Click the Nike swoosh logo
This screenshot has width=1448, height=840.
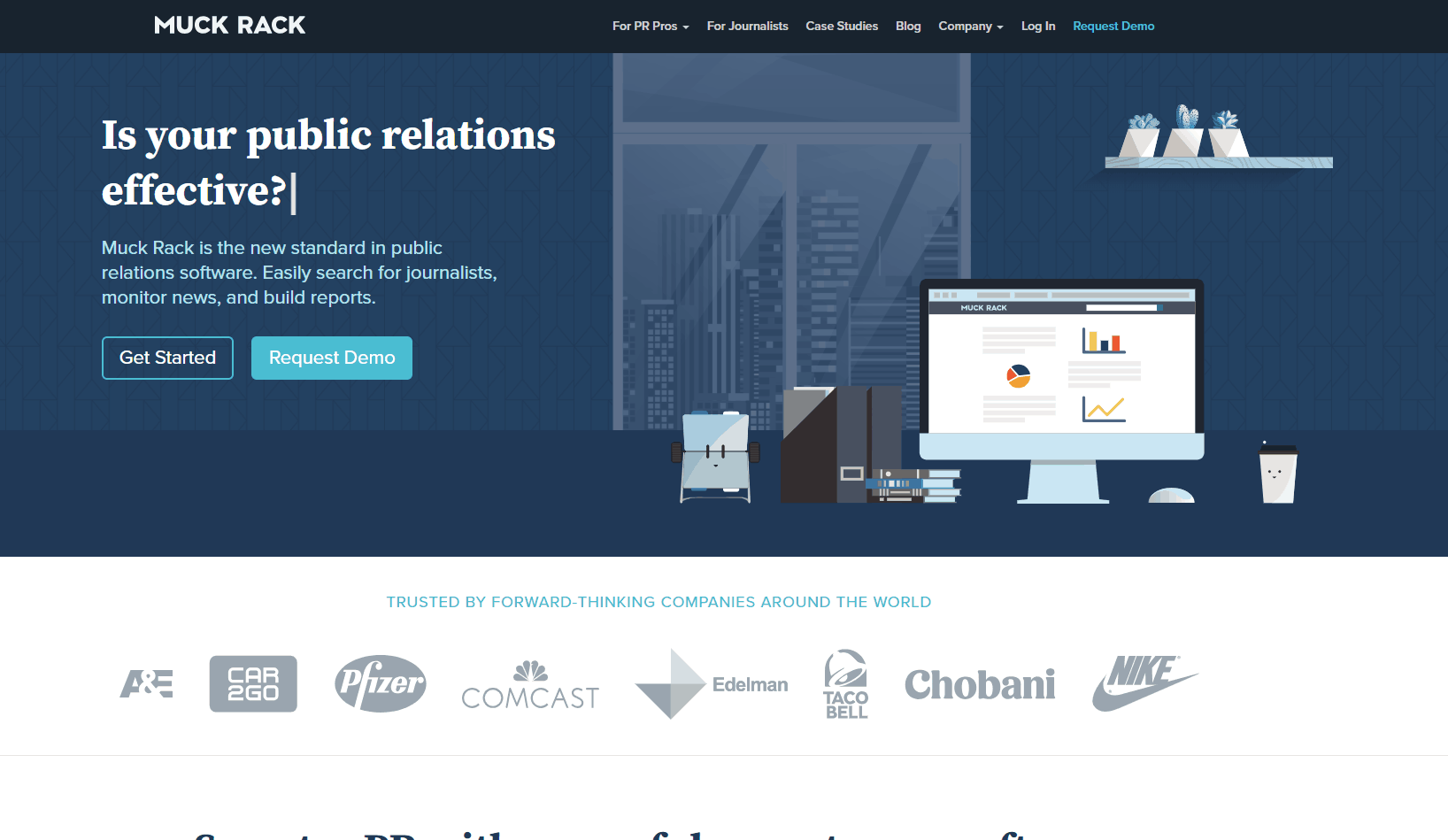[1144, 683]
